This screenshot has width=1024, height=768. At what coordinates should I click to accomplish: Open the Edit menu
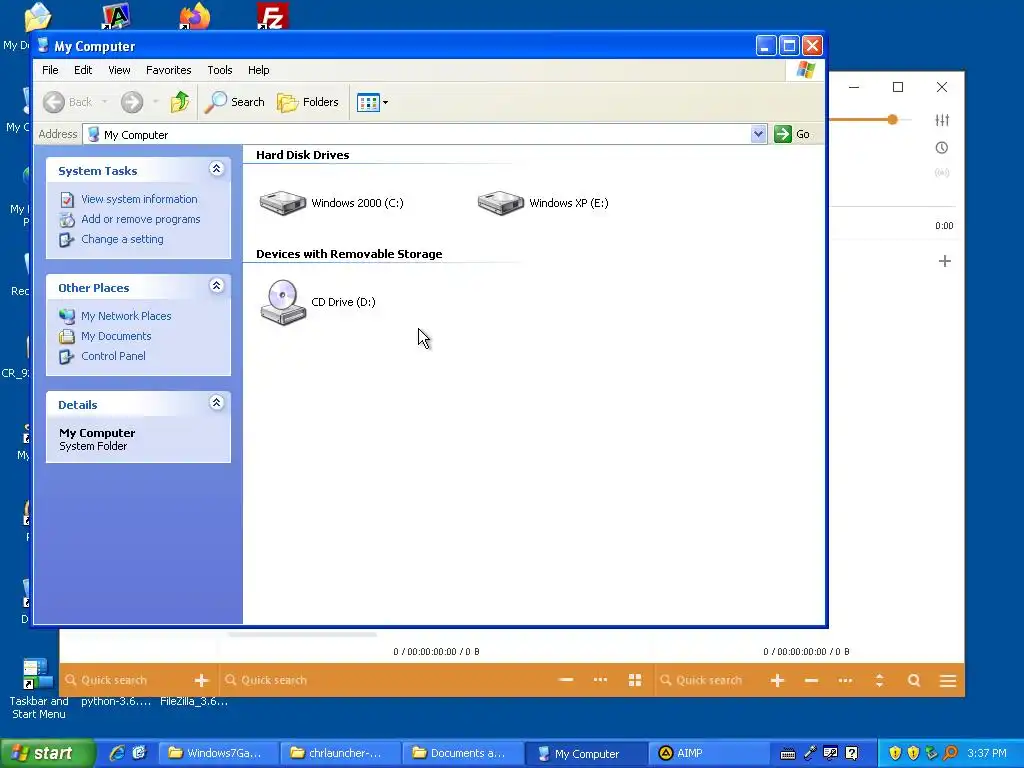pyautogui.click(x=83, y=70)
